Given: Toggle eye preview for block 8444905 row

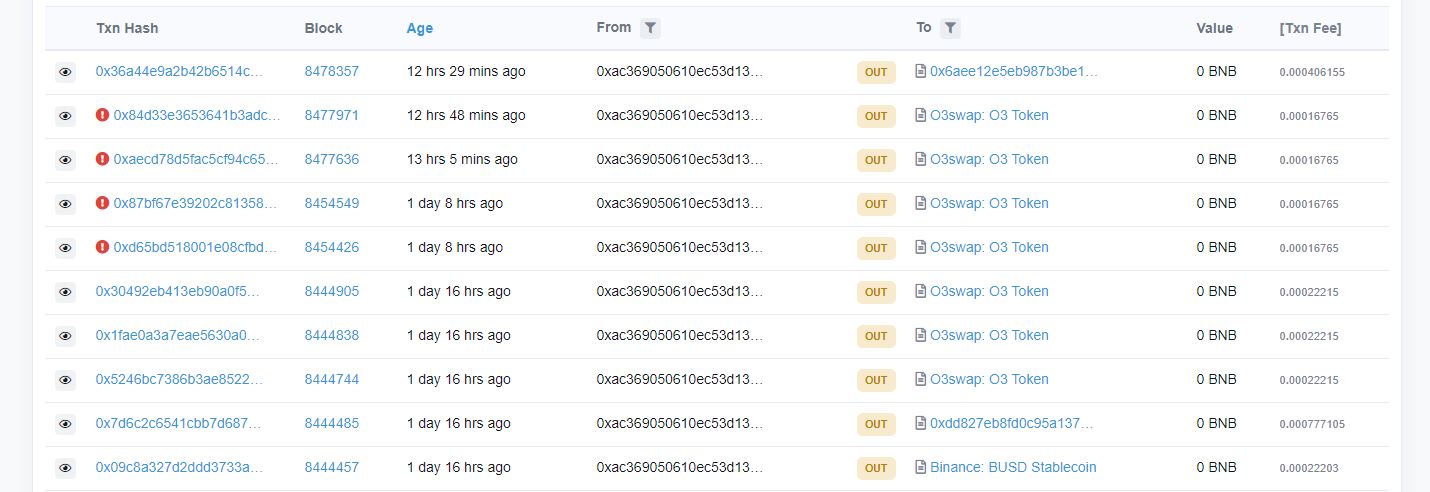Looking at the screenshot, I should pos(65,292).
